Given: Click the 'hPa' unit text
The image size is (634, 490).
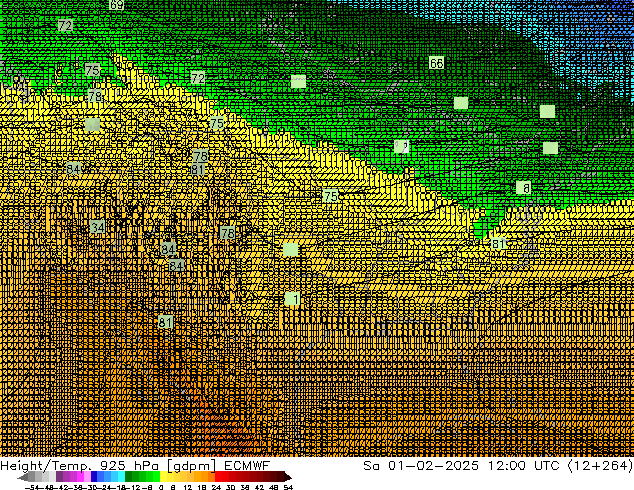Looking at the screenshot, I should (148, 466).
